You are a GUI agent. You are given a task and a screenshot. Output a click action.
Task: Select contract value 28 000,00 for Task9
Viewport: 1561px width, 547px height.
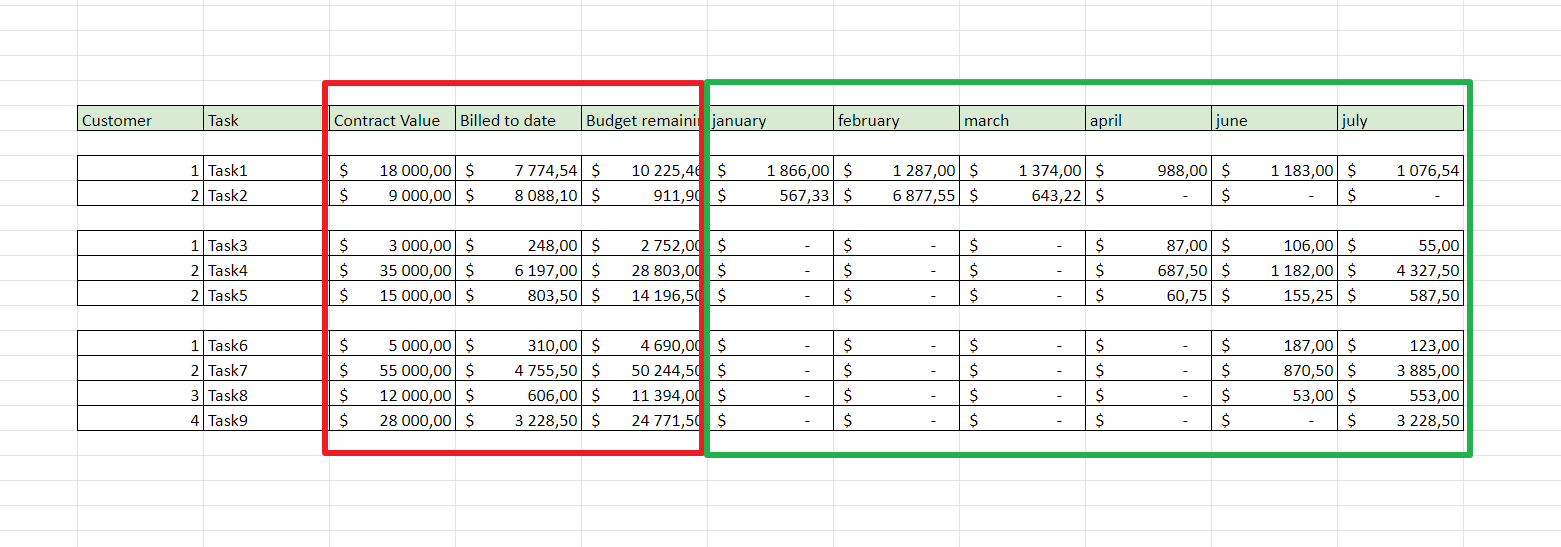(393, 419)
